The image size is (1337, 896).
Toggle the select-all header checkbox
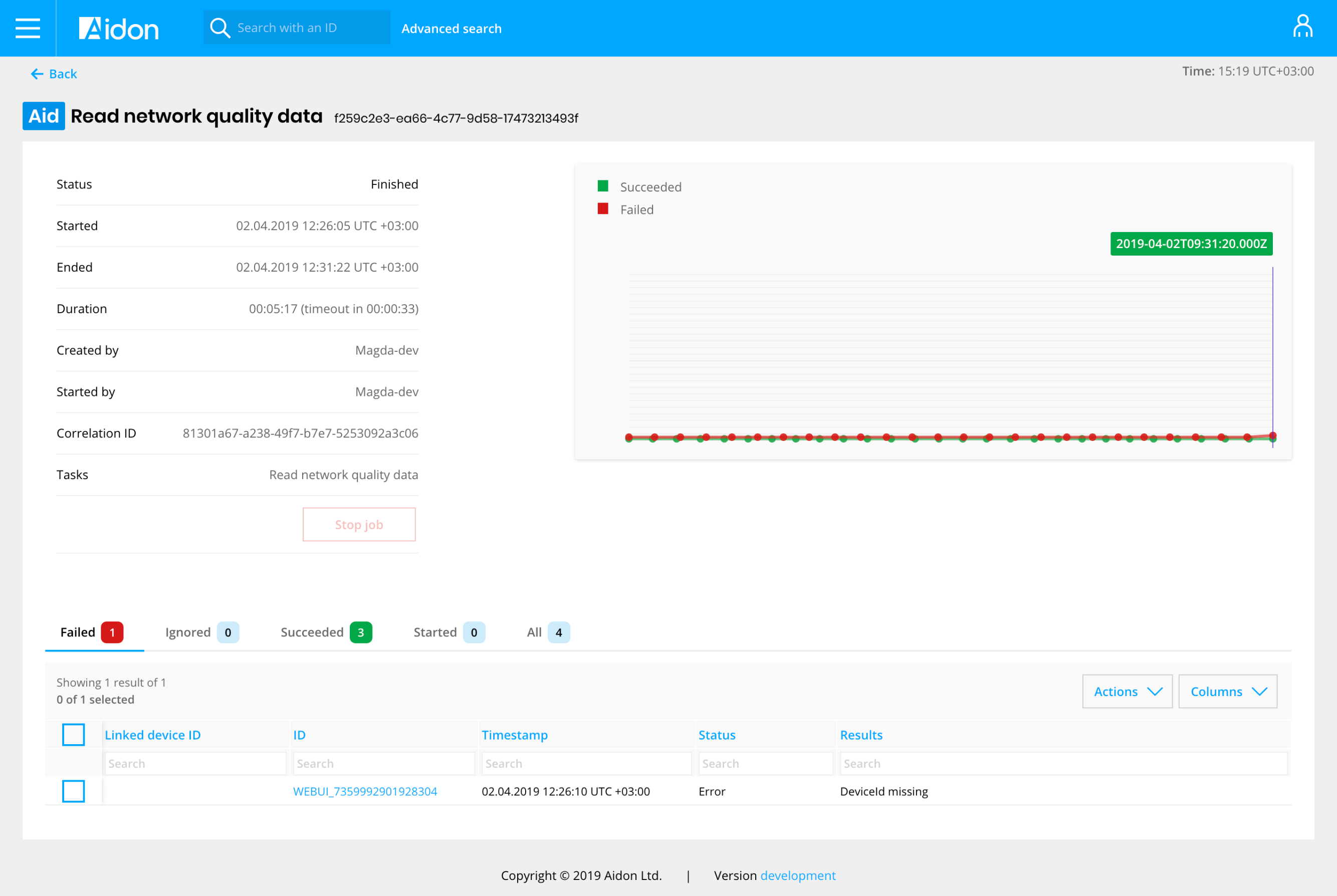(x=73, y=734)
